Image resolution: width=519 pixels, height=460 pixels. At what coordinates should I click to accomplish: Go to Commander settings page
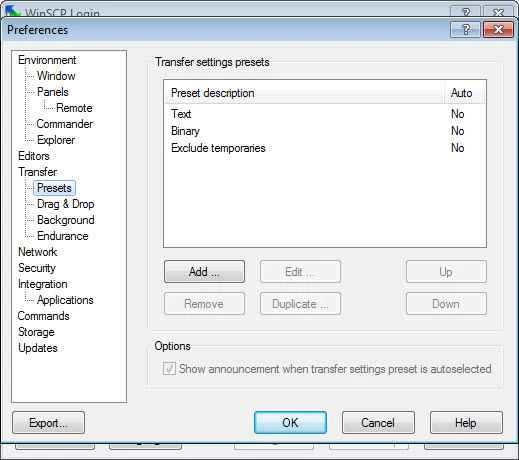click(x=65, y=124)
